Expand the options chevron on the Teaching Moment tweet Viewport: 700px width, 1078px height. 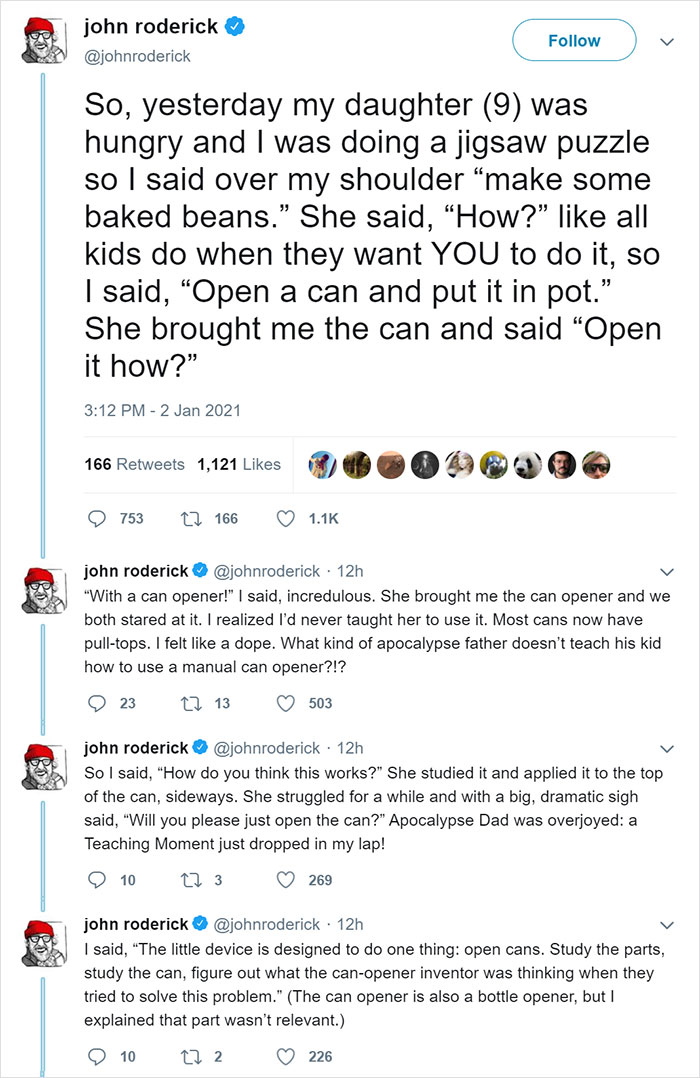tap(667, 747)
